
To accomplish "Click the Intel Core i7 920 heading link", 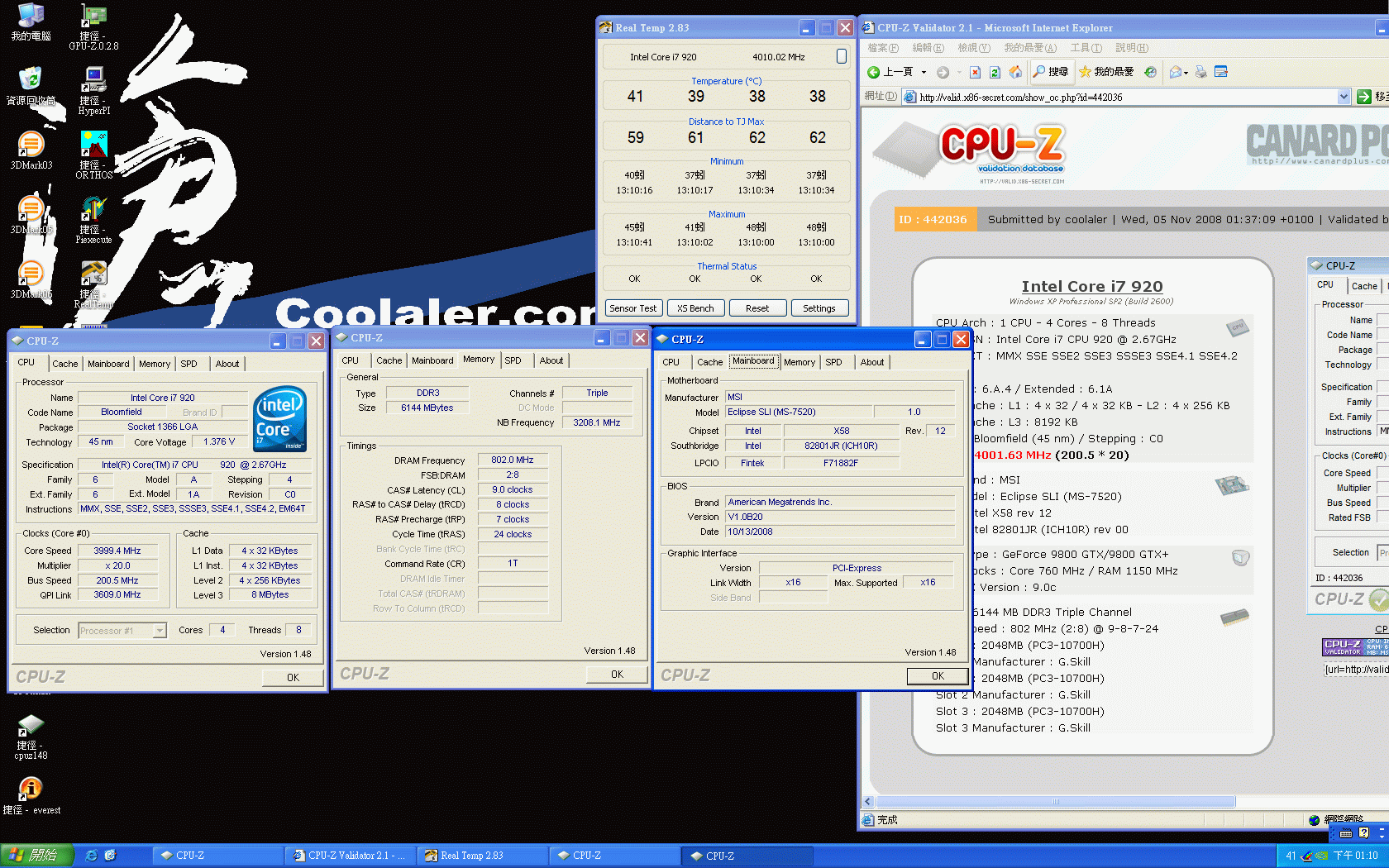I will pos(1092,286).
